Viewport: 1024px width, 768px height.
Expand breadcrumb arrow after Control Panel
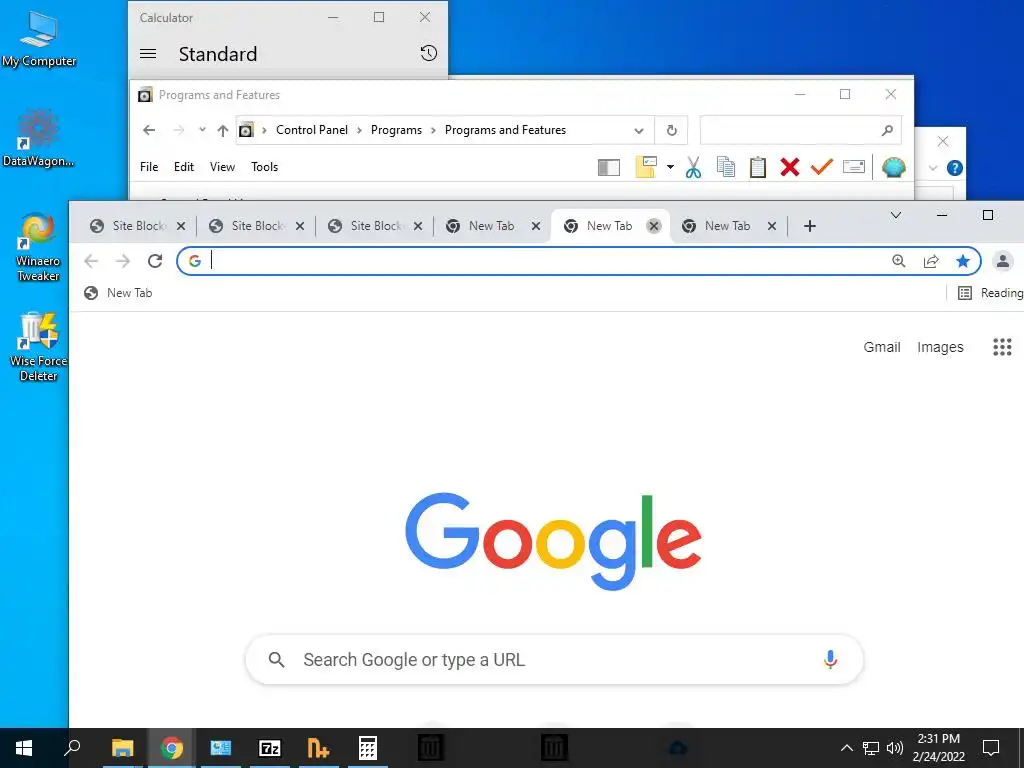coord(359,131)
